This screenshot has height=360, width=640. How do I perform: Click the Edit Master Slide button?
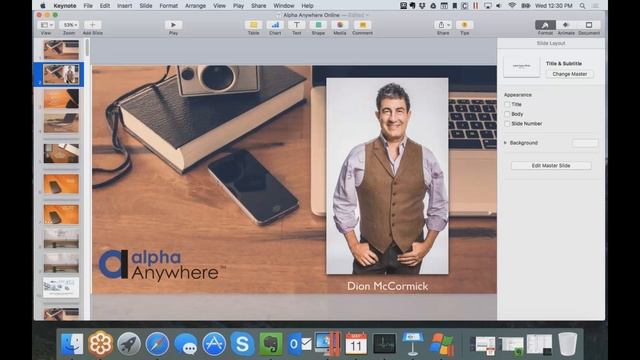(x=551, y=166)
